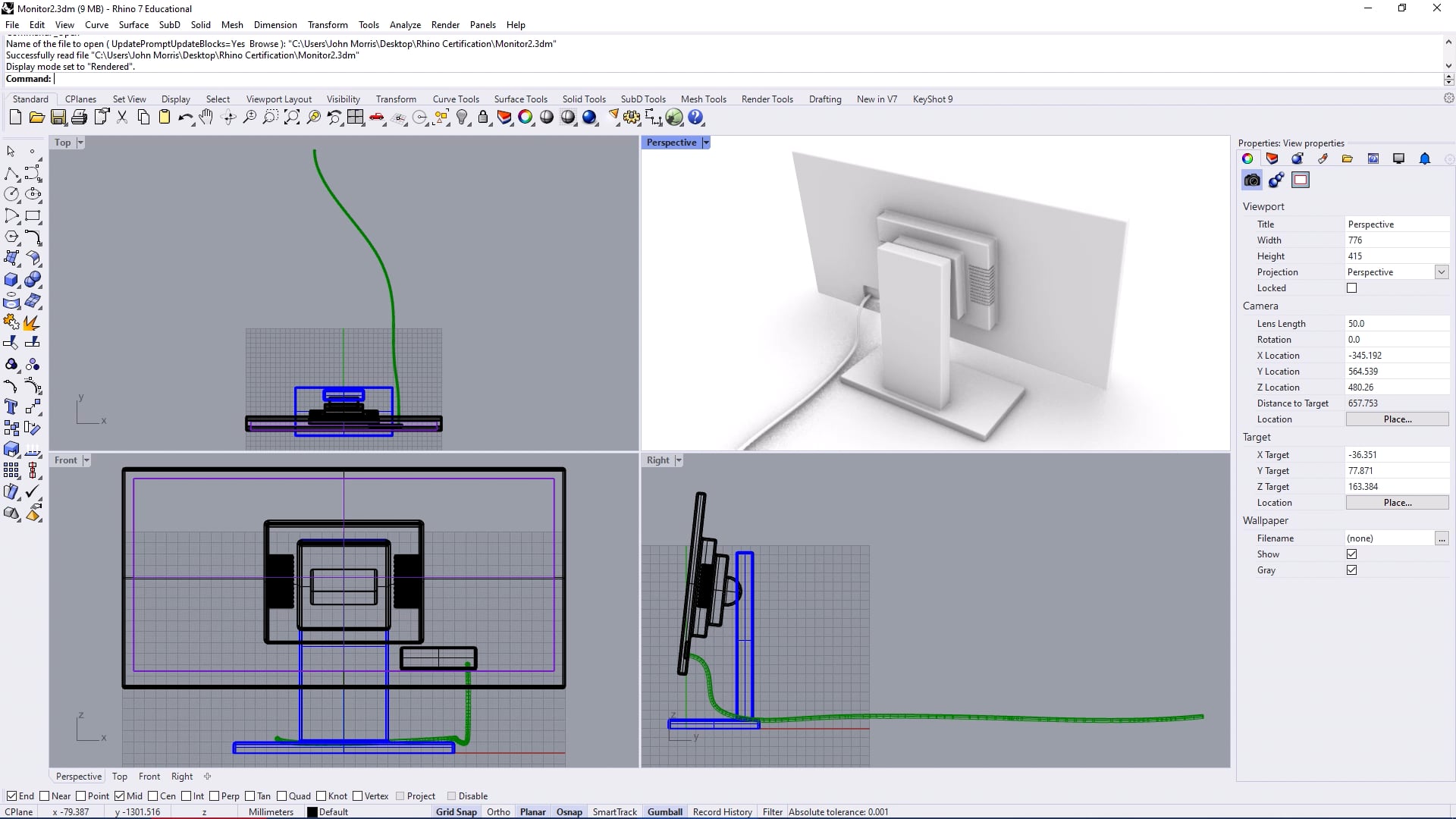Uncheck the Wallpaper Gray checkbox

pos(1351,570)
